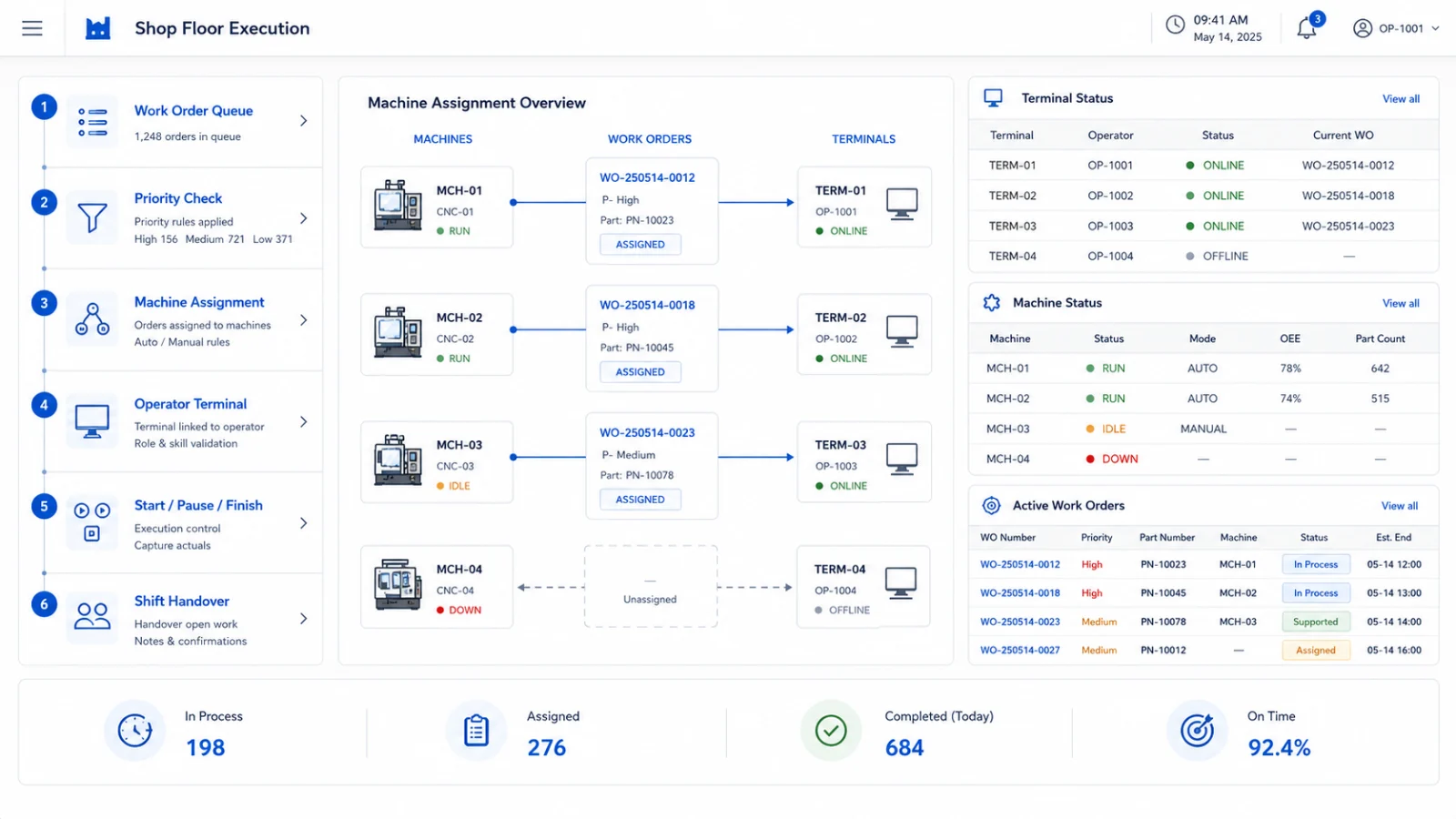Expand the Work Order Queue step chevron
The width and height of the screenshot is (1456, 819).
tap(304, 121)
